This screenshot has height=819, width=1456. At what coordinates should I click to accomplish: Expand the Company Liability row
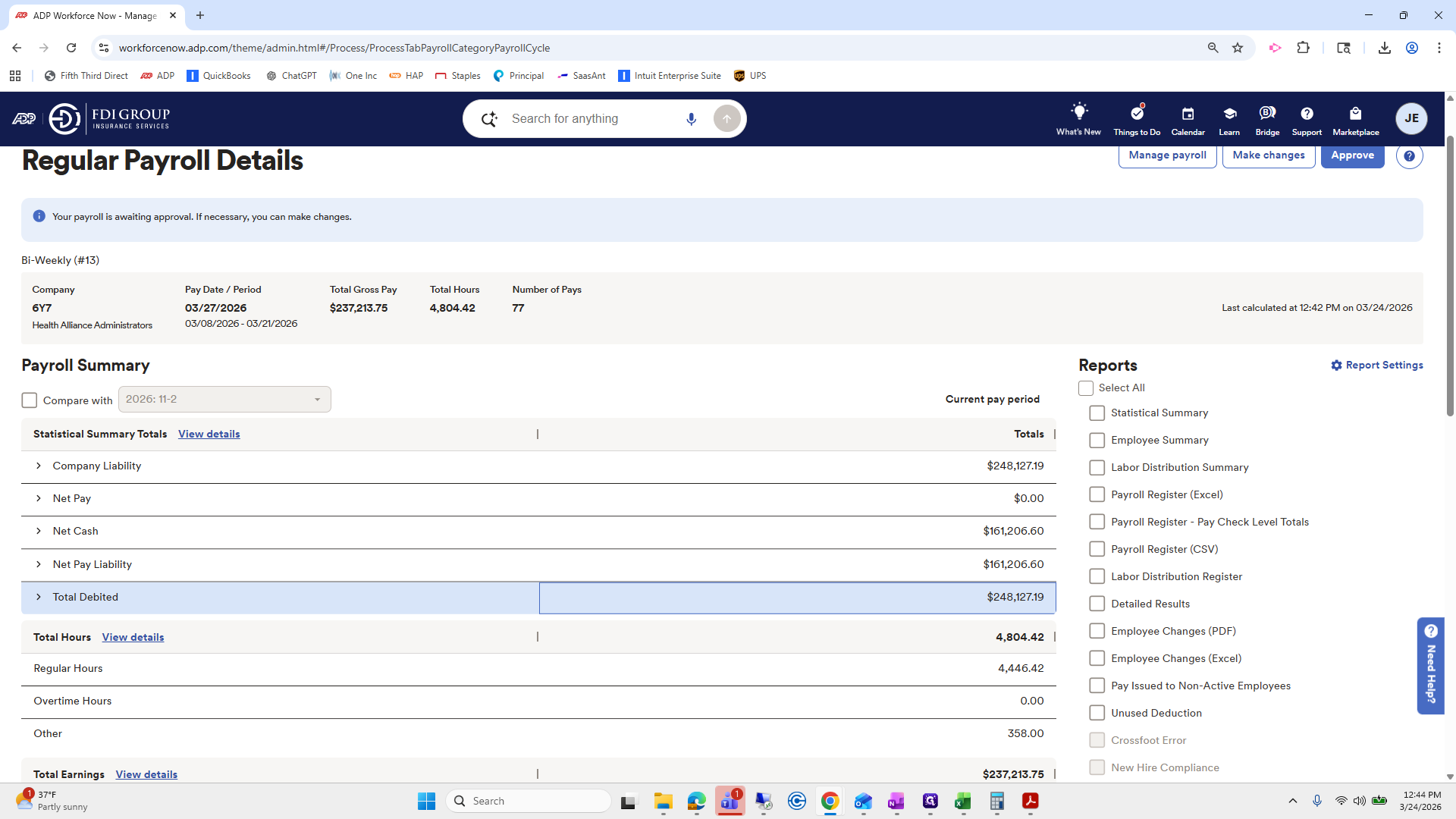point(39,466)
